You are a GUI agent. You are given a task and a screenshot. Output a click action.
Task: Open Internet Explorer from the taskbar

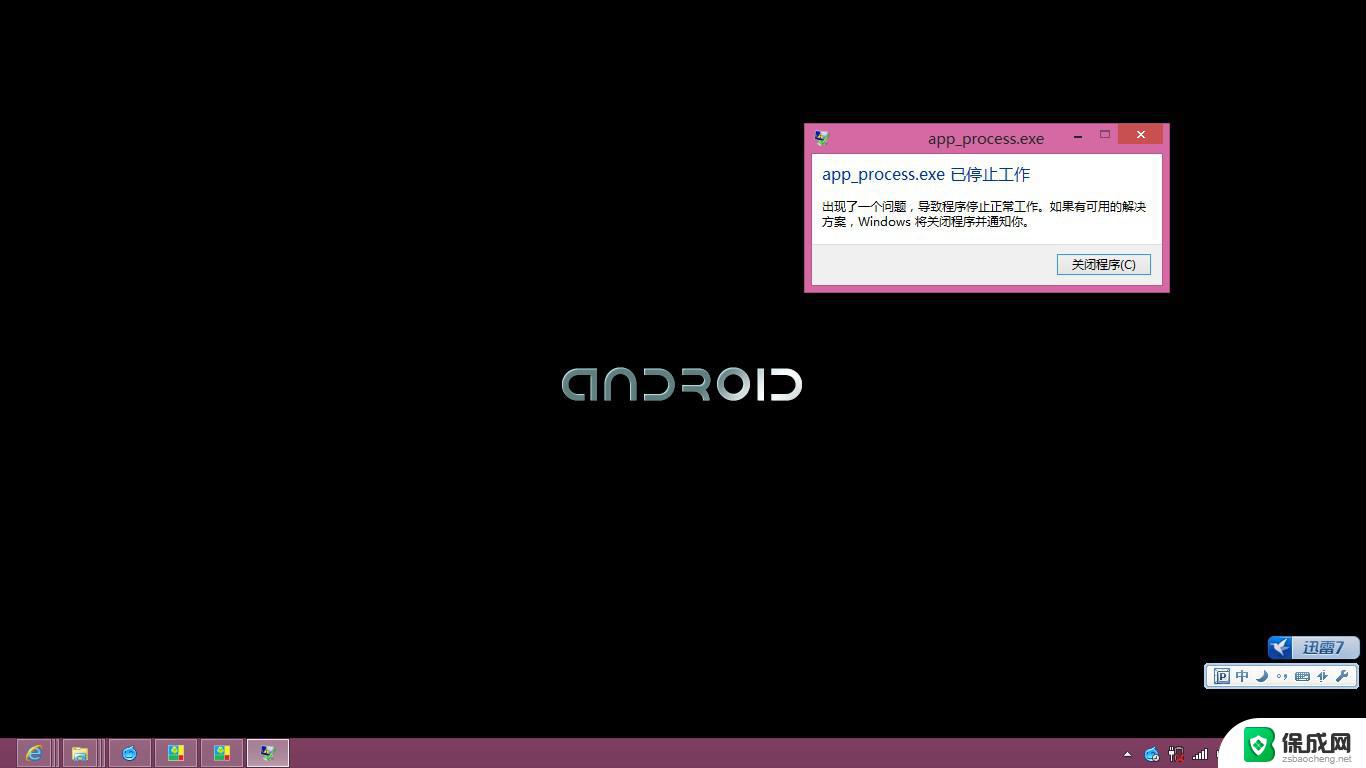point(35,753)
